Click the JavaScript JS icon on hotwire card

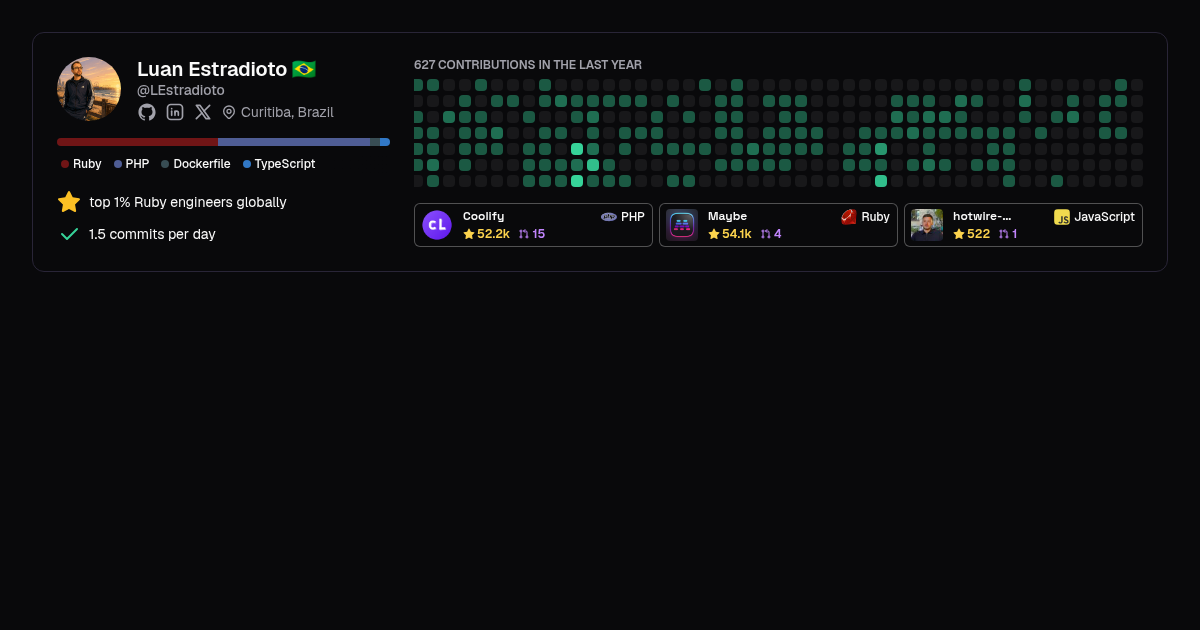[1062, 217]
